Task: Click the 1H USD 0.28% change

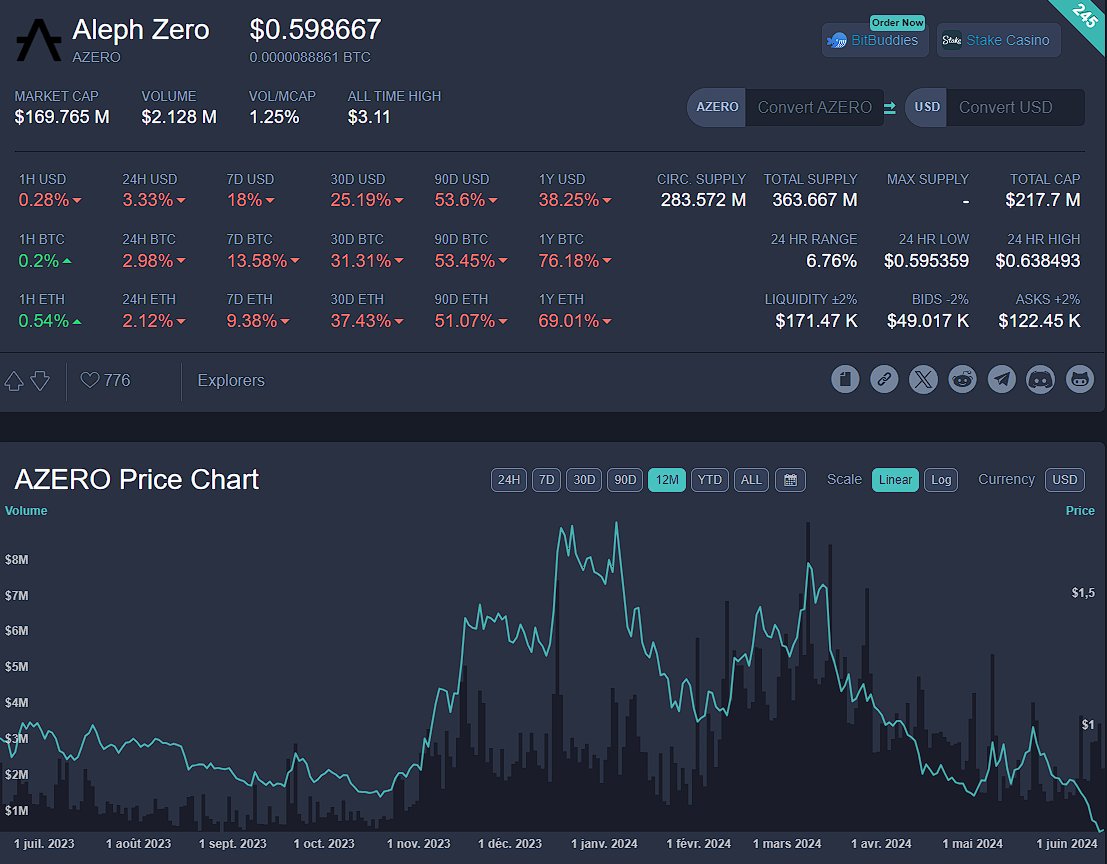Action: tap(50, 200)
